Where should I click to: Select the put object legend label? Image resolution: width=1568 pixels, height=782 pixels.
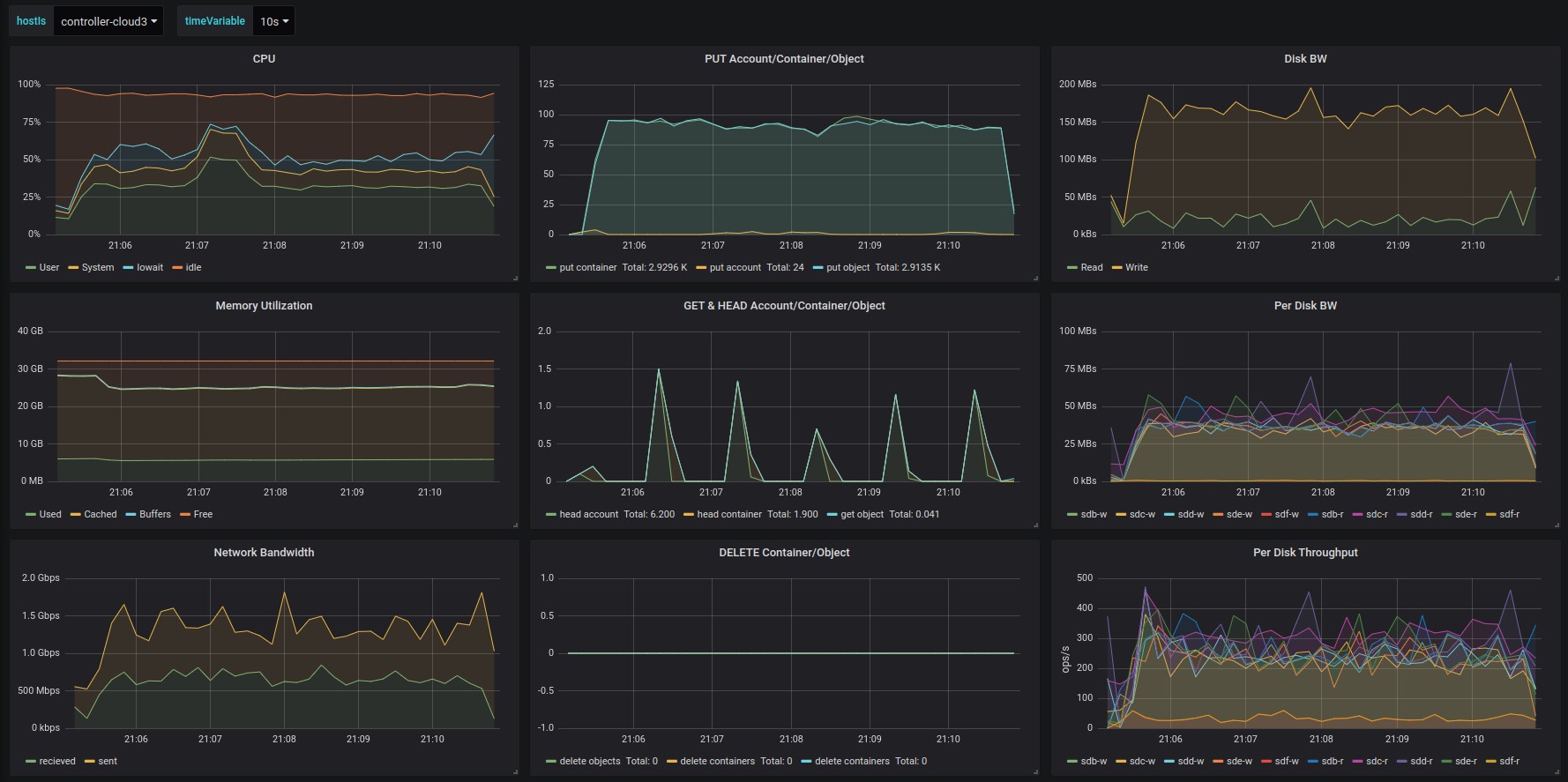point(847,268)
